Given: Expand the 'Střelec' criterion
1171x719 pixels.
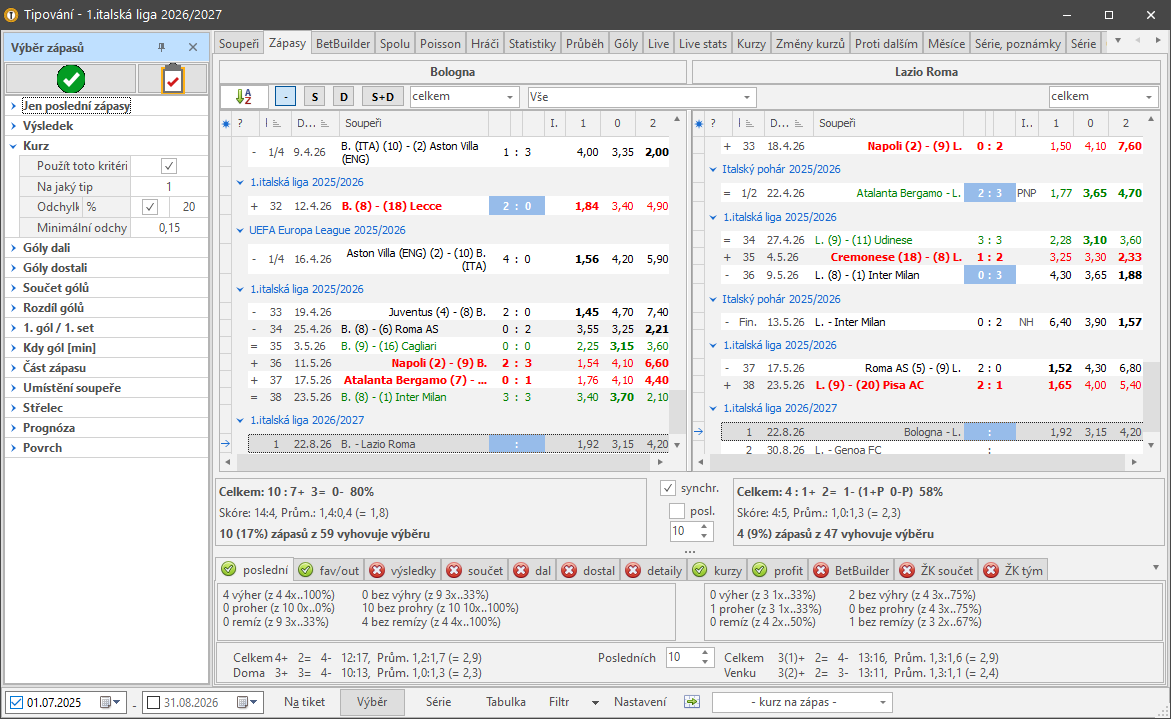Looking at the screenshot, I should [x=13, y=408].
